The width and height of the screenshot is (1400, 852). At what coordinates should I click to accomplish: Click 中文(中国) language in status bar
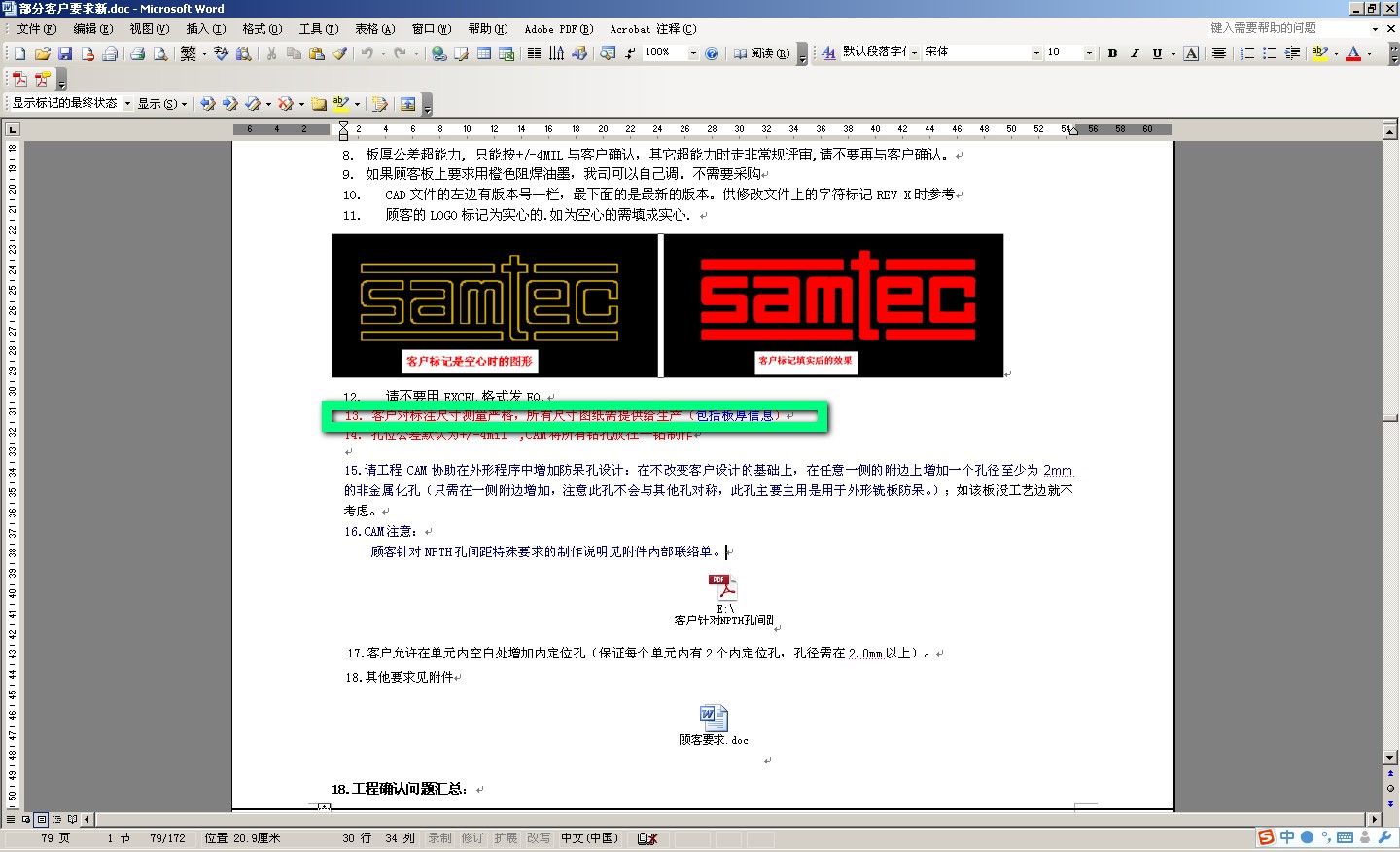589,838
